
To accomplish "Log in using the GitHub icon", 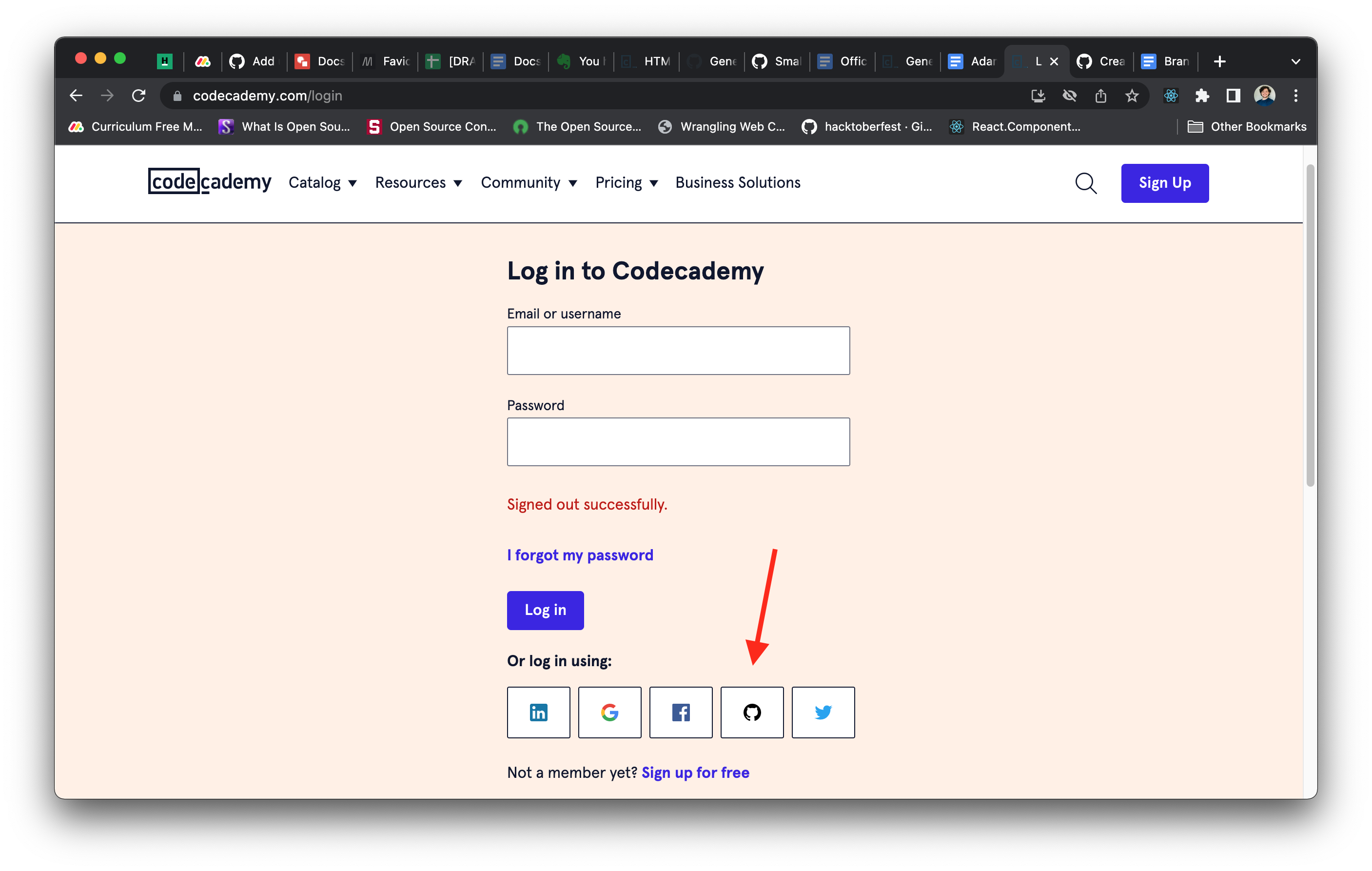I will [752, 712].
